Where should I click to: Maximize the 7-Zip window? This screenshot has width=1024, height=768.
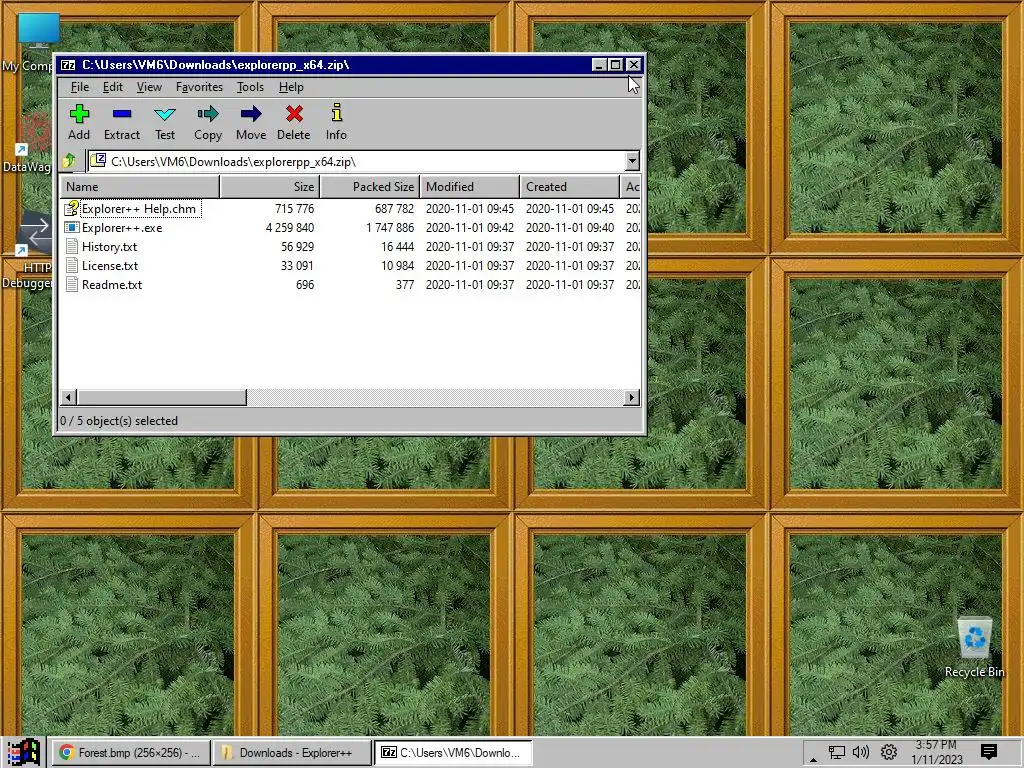point(615,65)
